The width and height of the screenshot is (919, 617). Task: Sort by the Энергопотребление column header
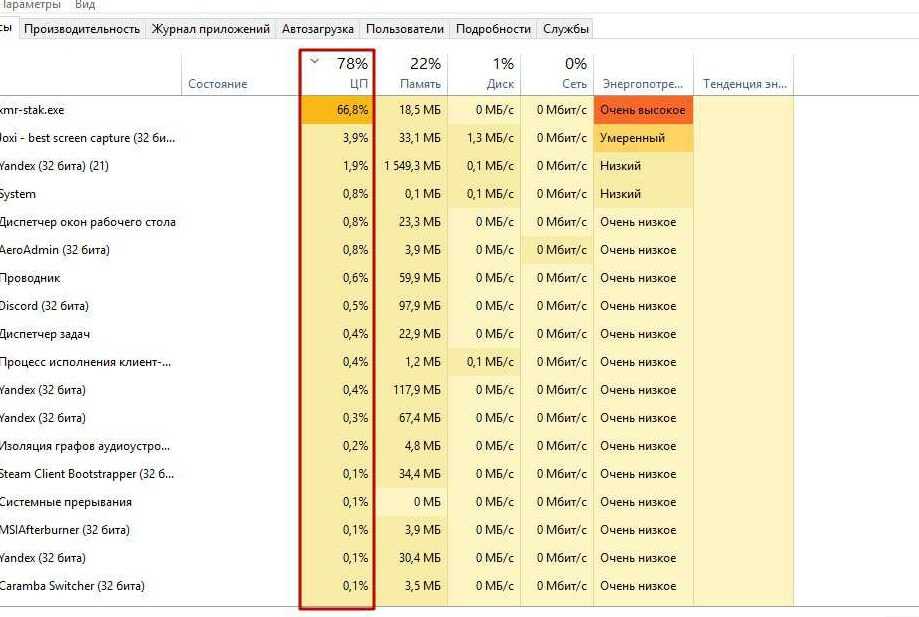(642, 84)
